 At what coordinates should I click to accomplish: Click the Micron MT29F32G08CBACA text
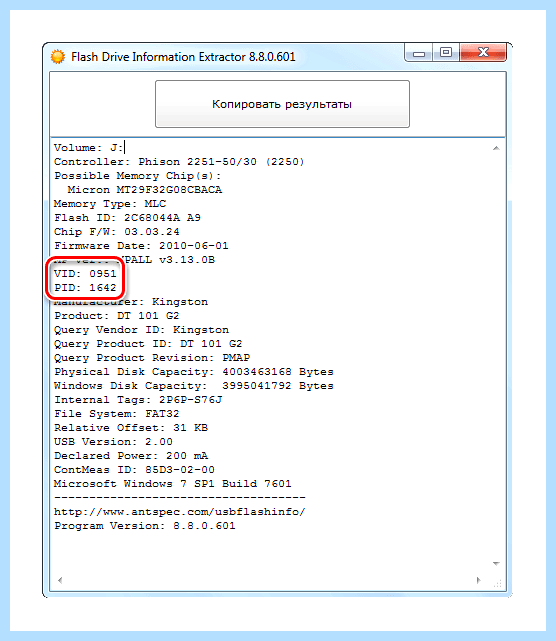coord(145,190)
